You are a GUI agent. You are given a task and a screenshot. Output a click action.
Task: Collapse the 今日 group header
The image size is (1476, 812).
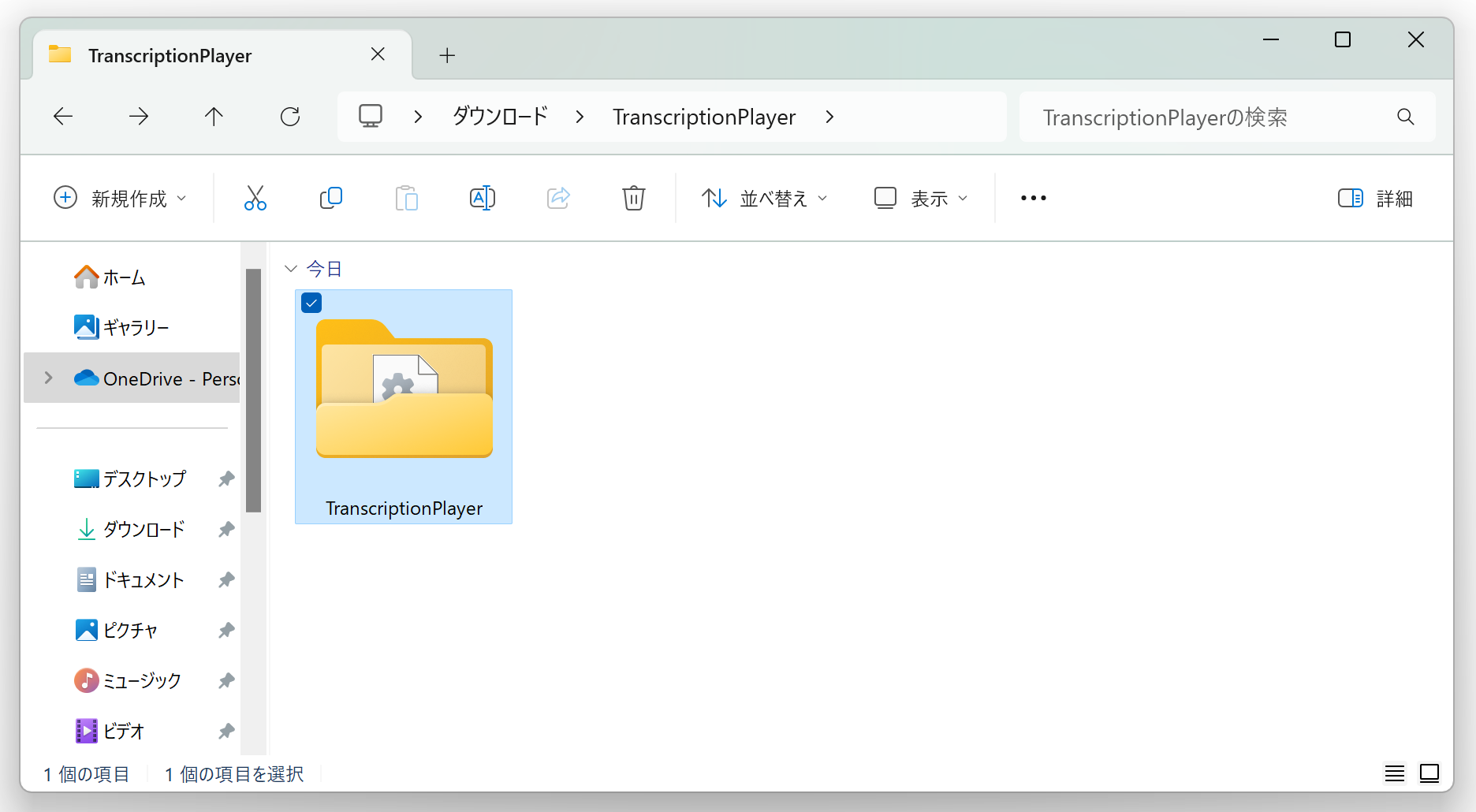(291, 269)
